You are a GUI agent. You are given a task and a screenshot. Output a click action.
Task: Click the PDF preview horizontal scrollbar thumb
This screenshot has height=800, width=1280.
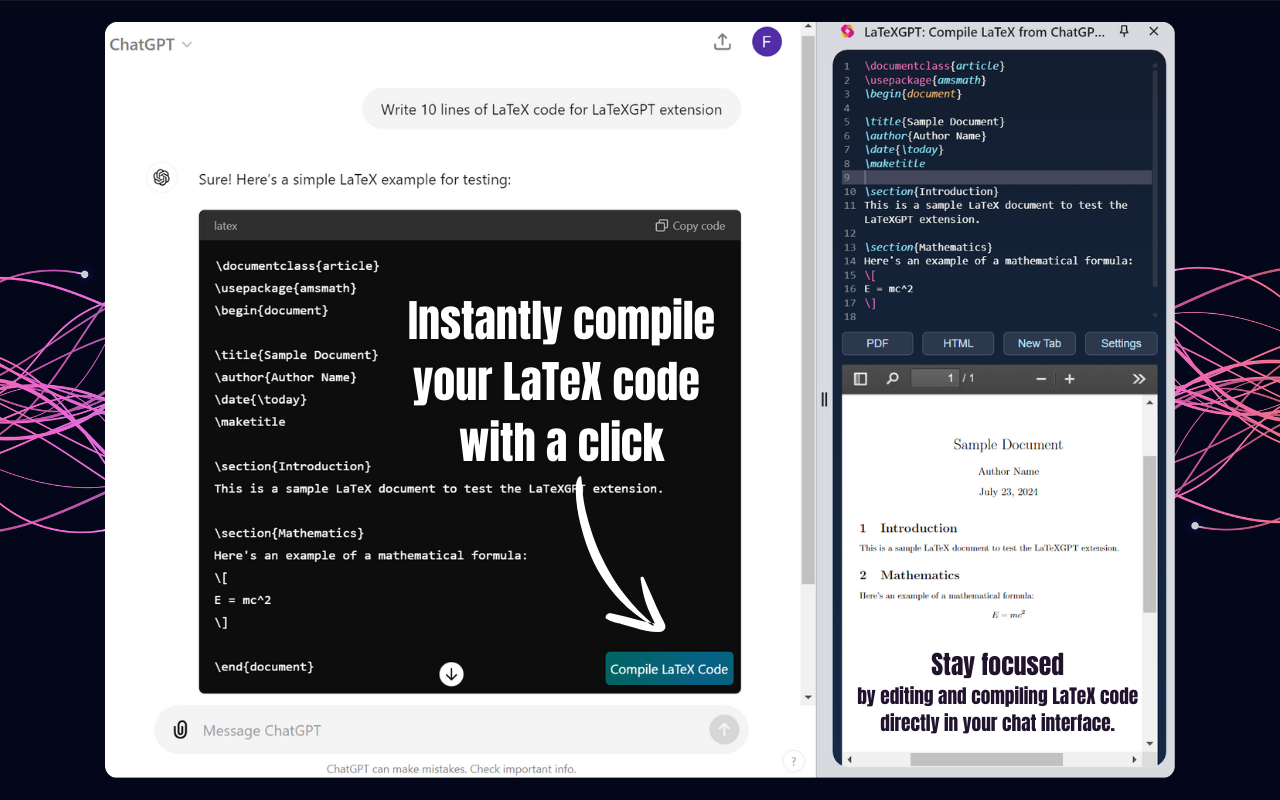(986, 760)
